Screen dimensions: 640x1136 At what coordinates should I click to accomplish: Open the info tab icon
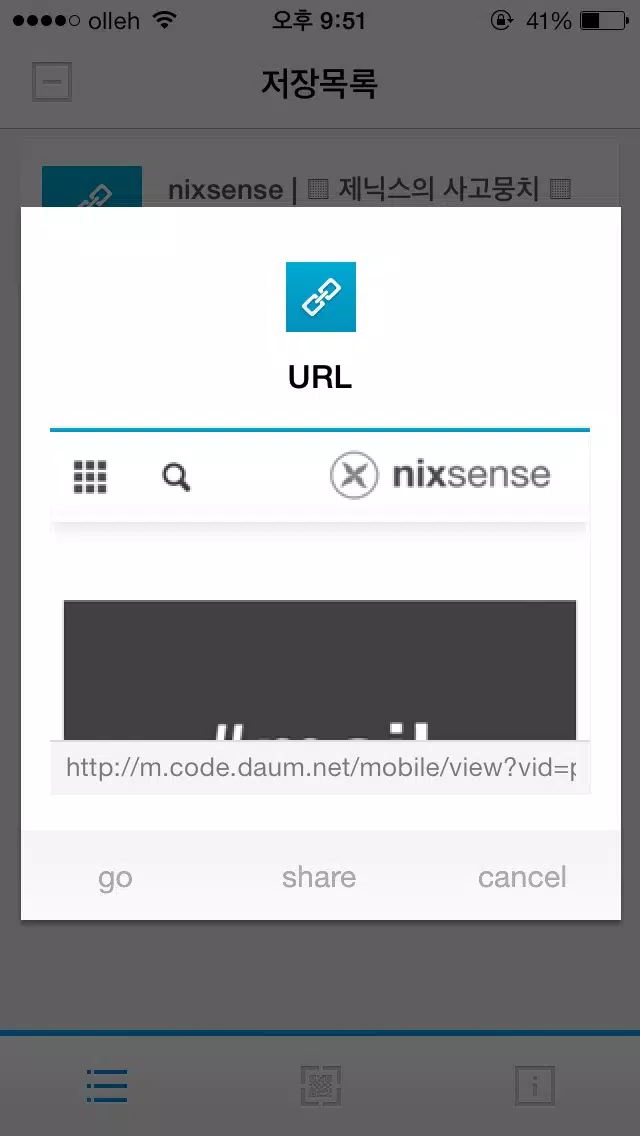[x=535, y=1085]
